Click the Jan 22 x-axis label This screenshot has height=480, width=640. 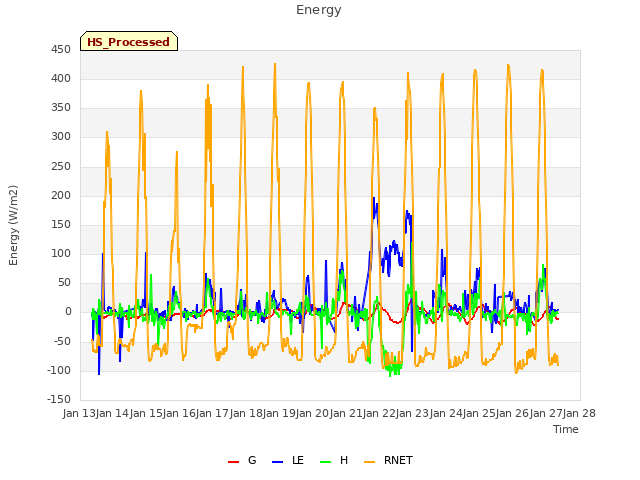pyautogui.click(x=379, y=414)
